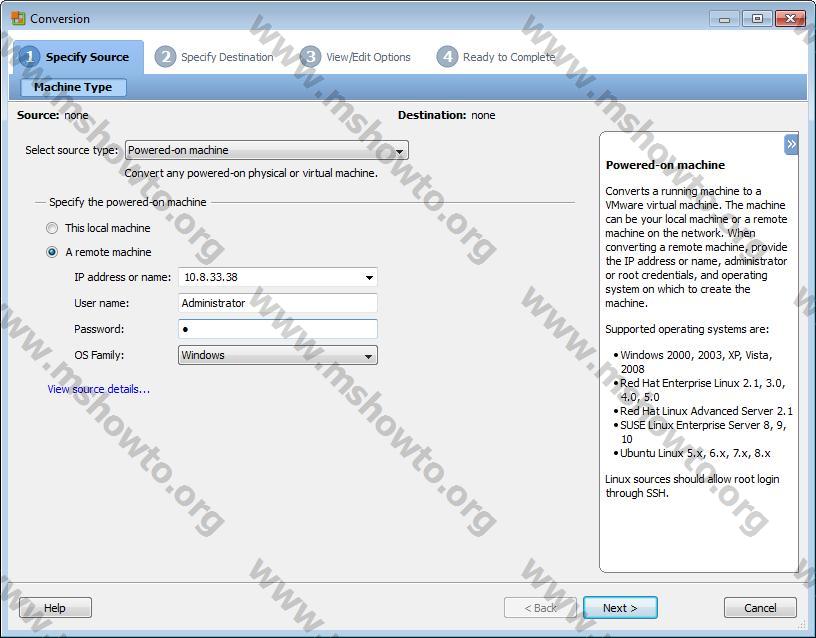816x638 pixels.
Task: Go to the Specify Destination step
Action: click(214, 57)
